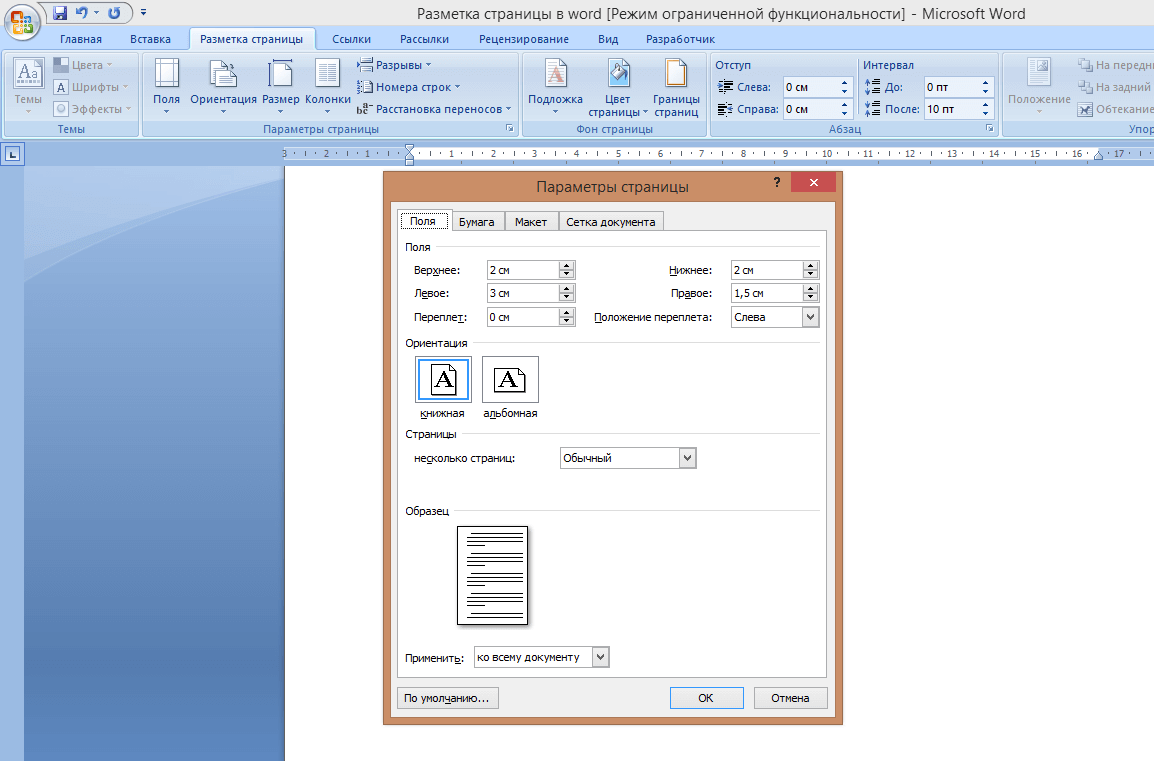Open Расстановка переносов hyphenation menu
The image size is (1154, 761).
(x=434, y=109)
